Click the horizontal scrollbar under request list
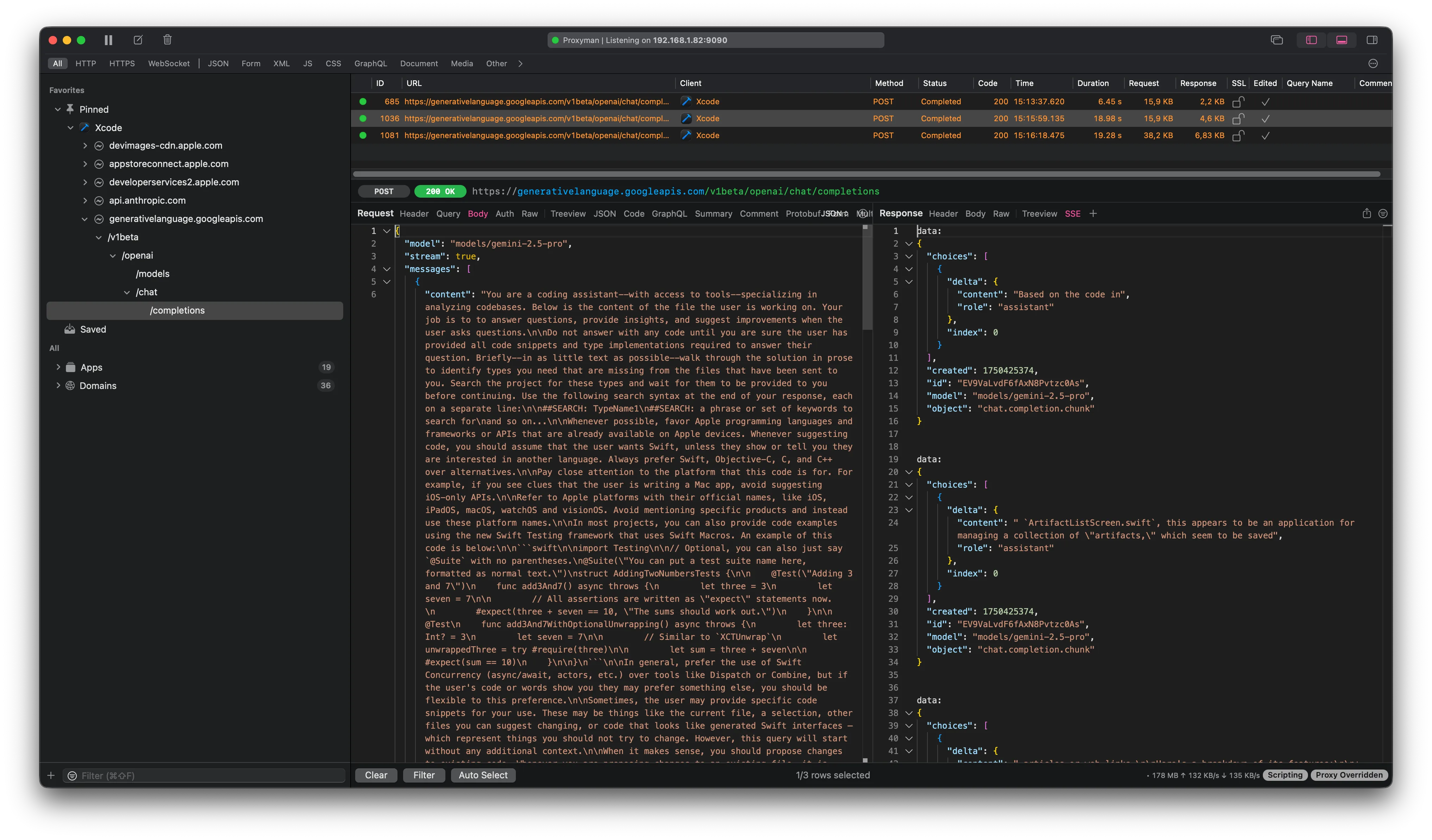This screenshot has height=840, width=1432. tap(866, 174)
